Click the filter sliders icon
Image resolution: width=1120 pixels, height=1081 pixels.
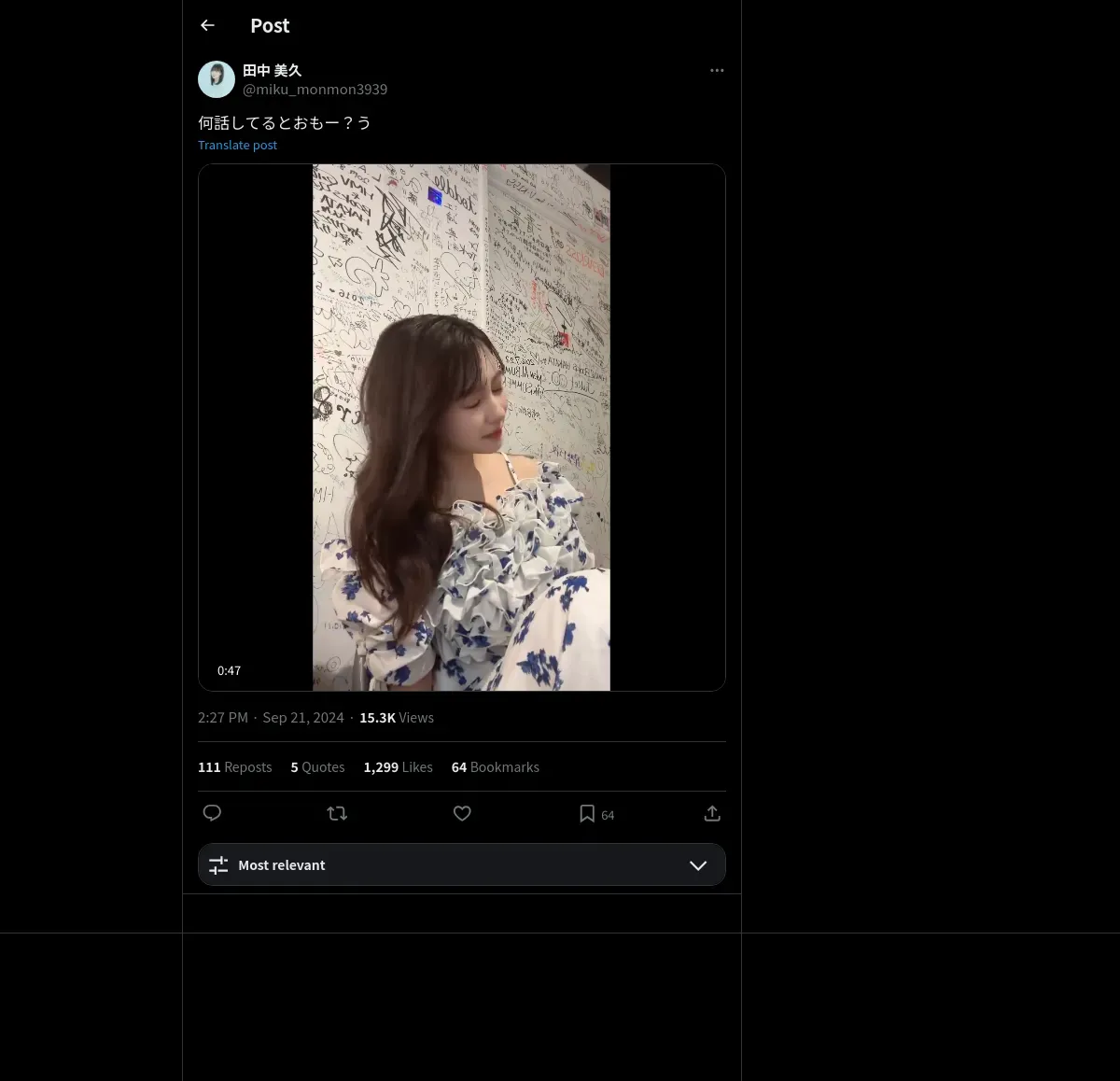click(x=218, y=865)
